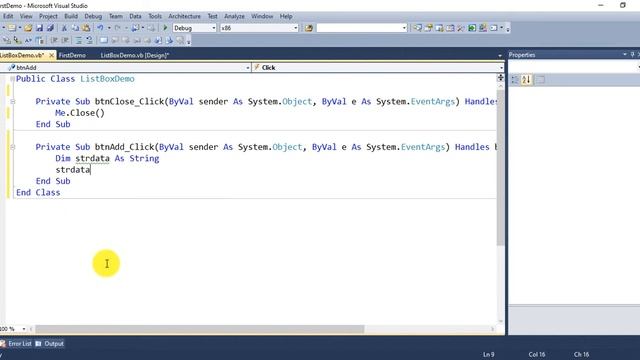Open the x86 solution platform dropdown
The height and width of the screenshot is (360, 640).
pyautogui.click(x=296, y=28)
